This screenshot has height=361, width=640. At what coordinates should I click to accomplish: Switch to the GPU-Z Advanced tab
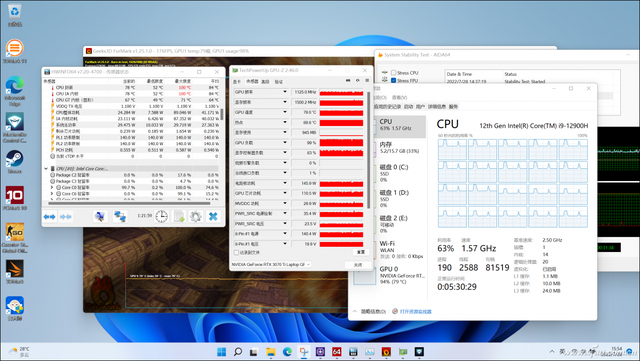pos(265,82)
